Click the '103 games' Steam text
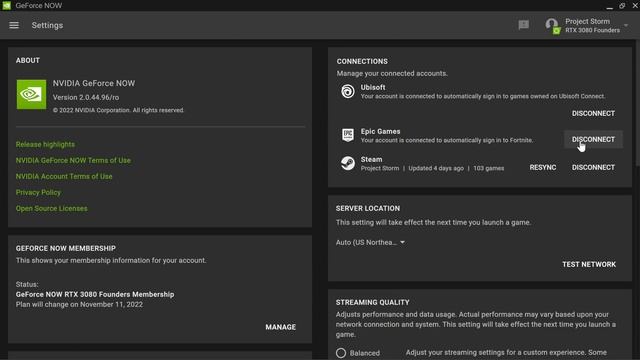The width and height of the screenshot is (640, 360). 489,168
